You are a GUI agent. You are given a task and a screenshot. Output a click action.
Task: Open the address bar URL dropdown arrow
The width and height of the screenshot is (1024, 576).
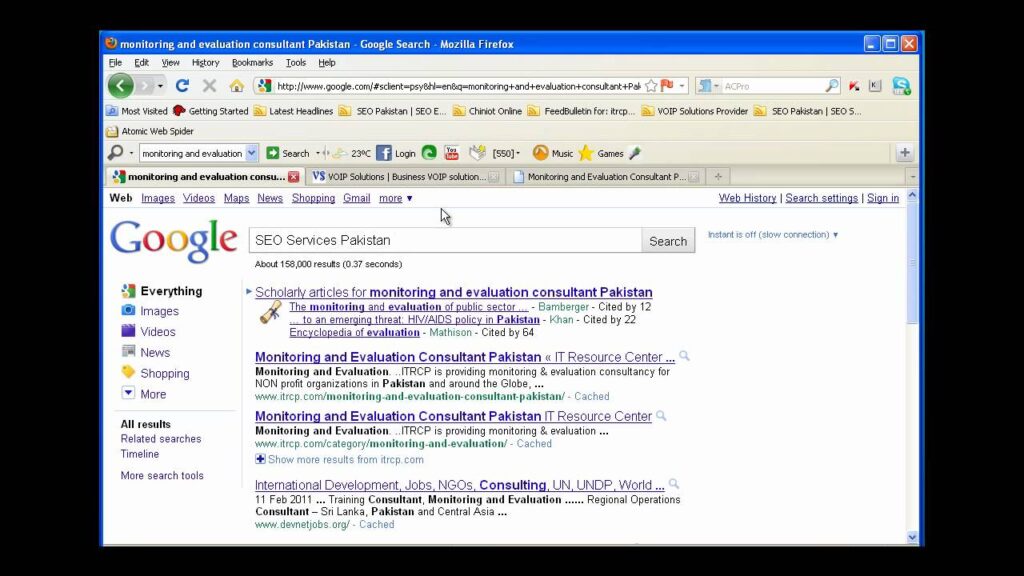click(x=682, y=86)
